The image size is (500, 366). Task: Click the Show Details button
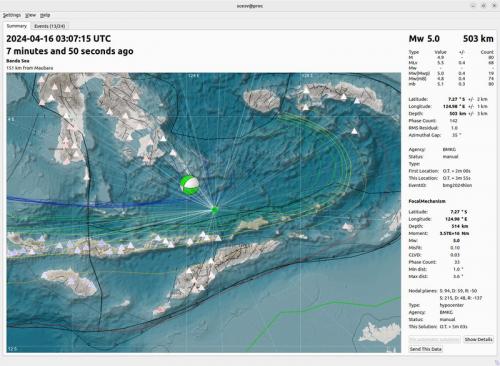click(478, 339)
